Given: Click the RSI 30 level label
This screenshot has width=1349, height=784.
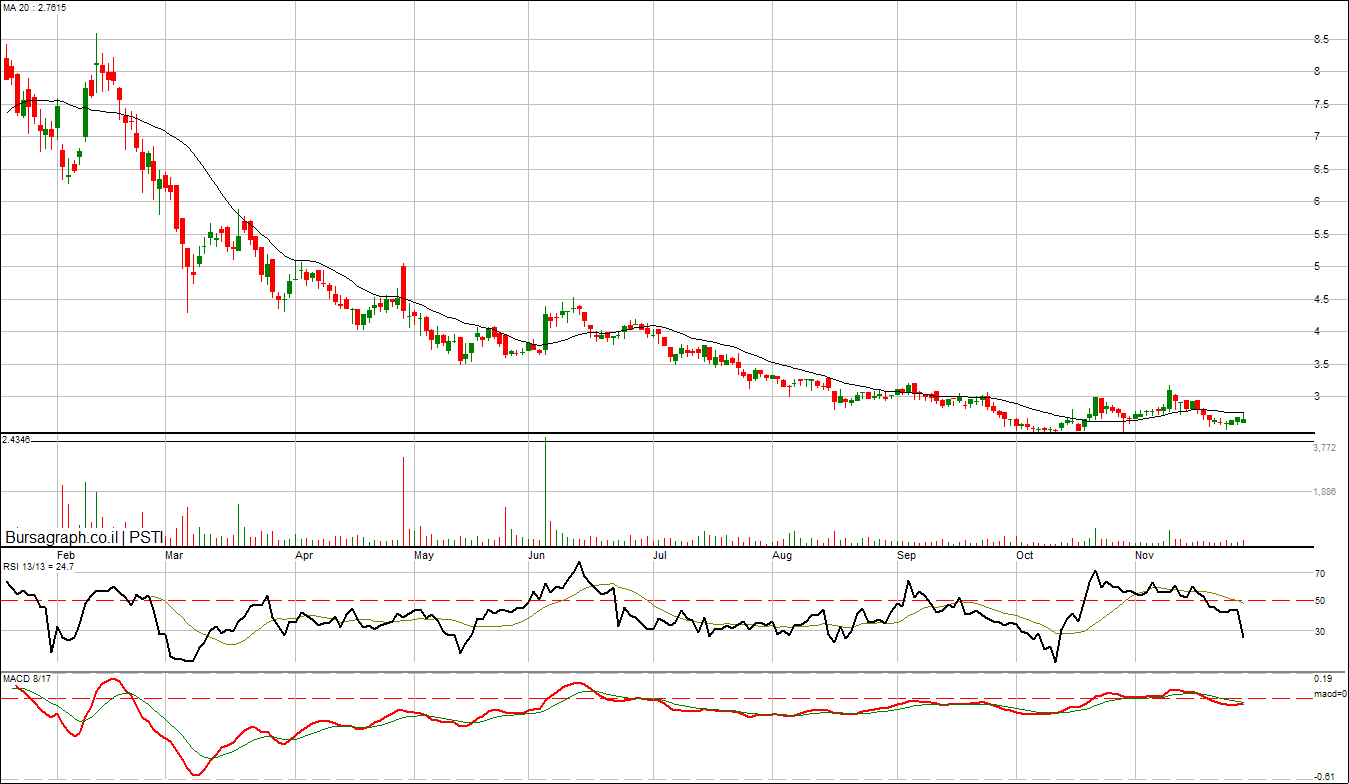Looking at the screenshot, I should [1320, 631].
